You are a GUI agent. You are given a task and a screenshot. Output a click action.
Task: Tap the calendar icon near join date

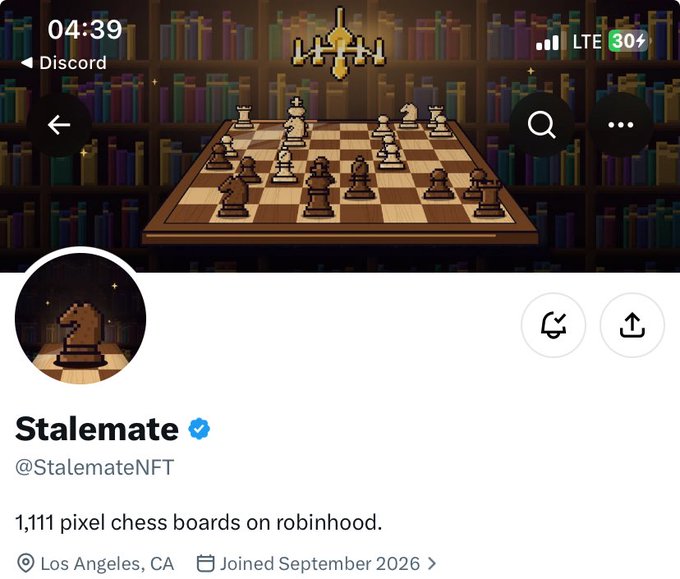(x=206, y=563)
